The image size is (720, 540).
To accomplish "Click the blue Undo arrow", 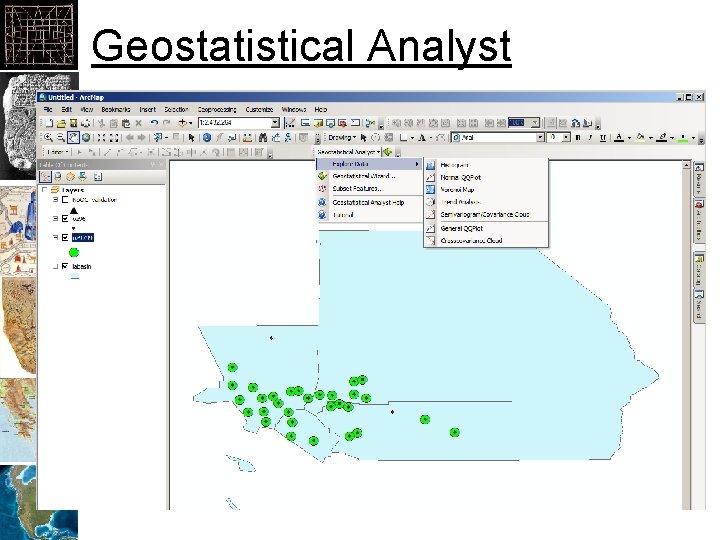I will pyautogui.click(x=154, y=123).
